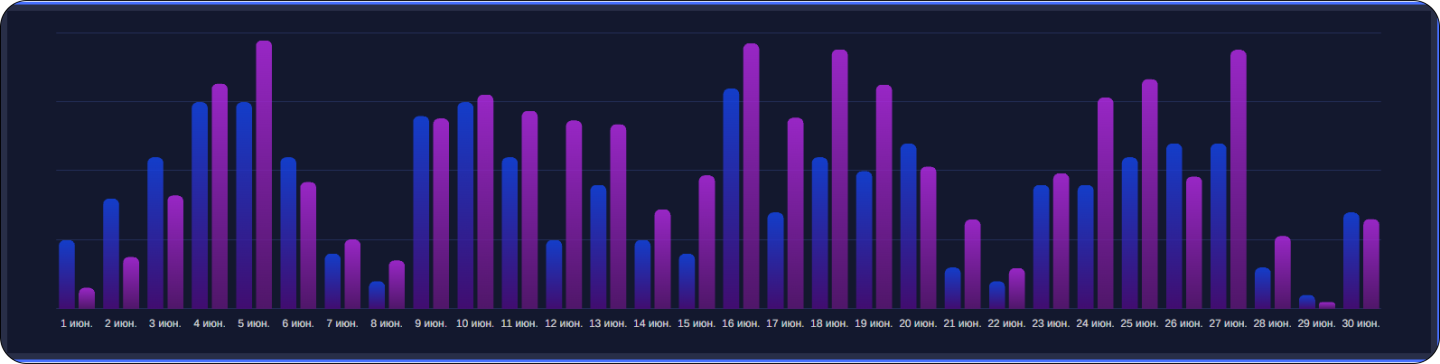Select the '5 июн.' date label
Screen dimensions: 1440x364
[x=254, y=324]
